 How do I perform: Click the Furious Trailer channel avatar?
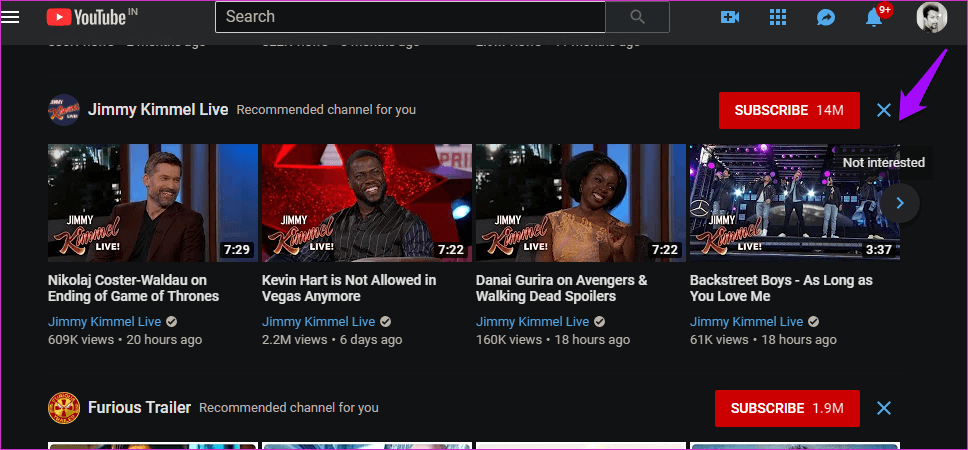(64, 408)
